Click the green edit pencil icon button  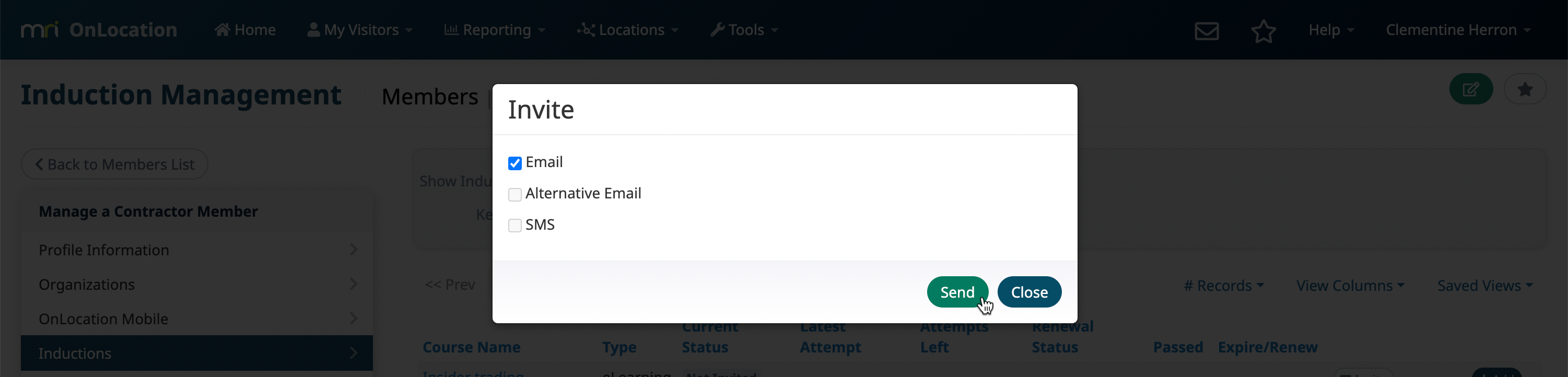point(1471,89)
